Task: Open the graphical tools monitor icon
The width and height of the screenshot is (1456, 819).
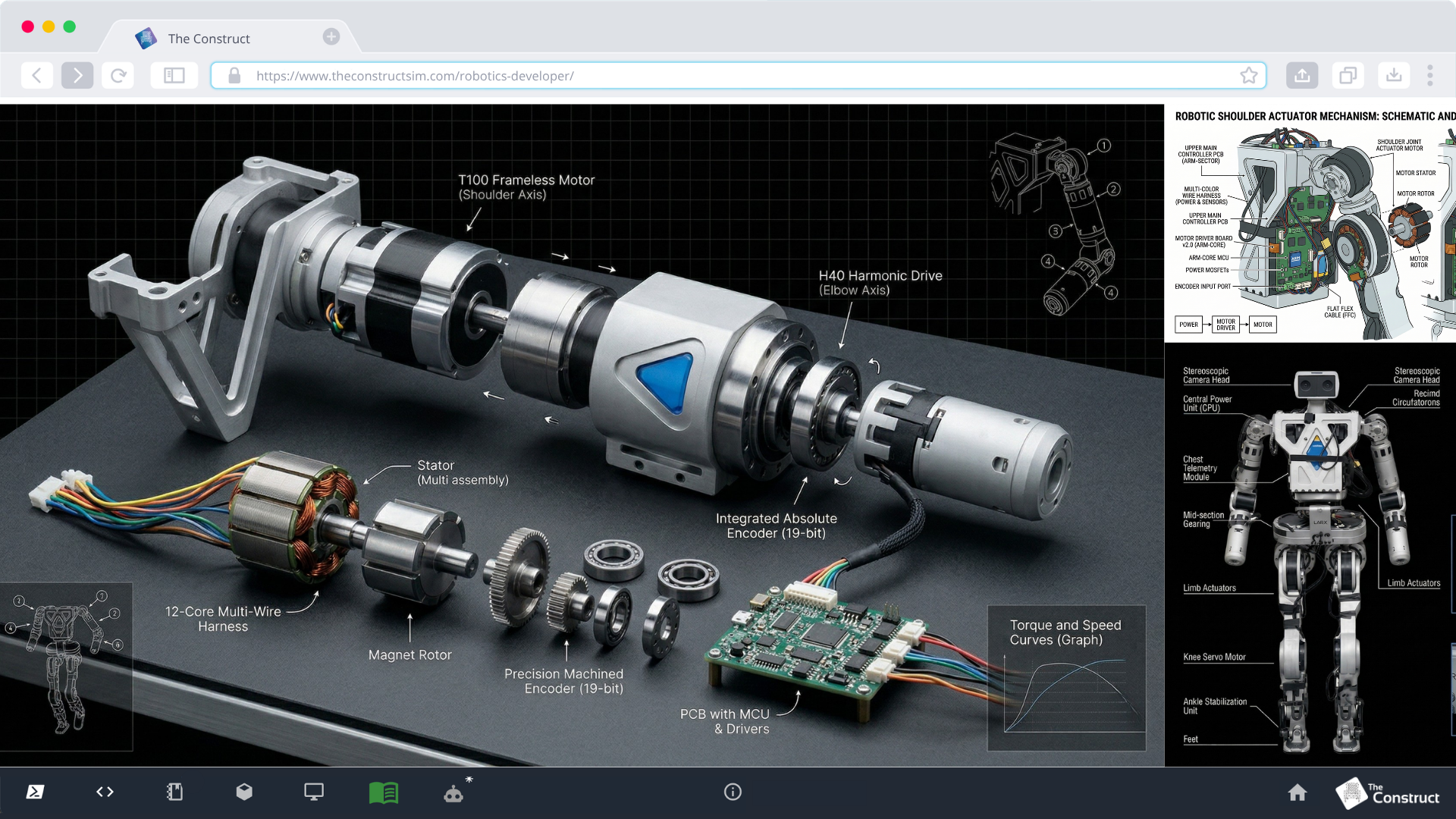Action: [x=314, y=792]
